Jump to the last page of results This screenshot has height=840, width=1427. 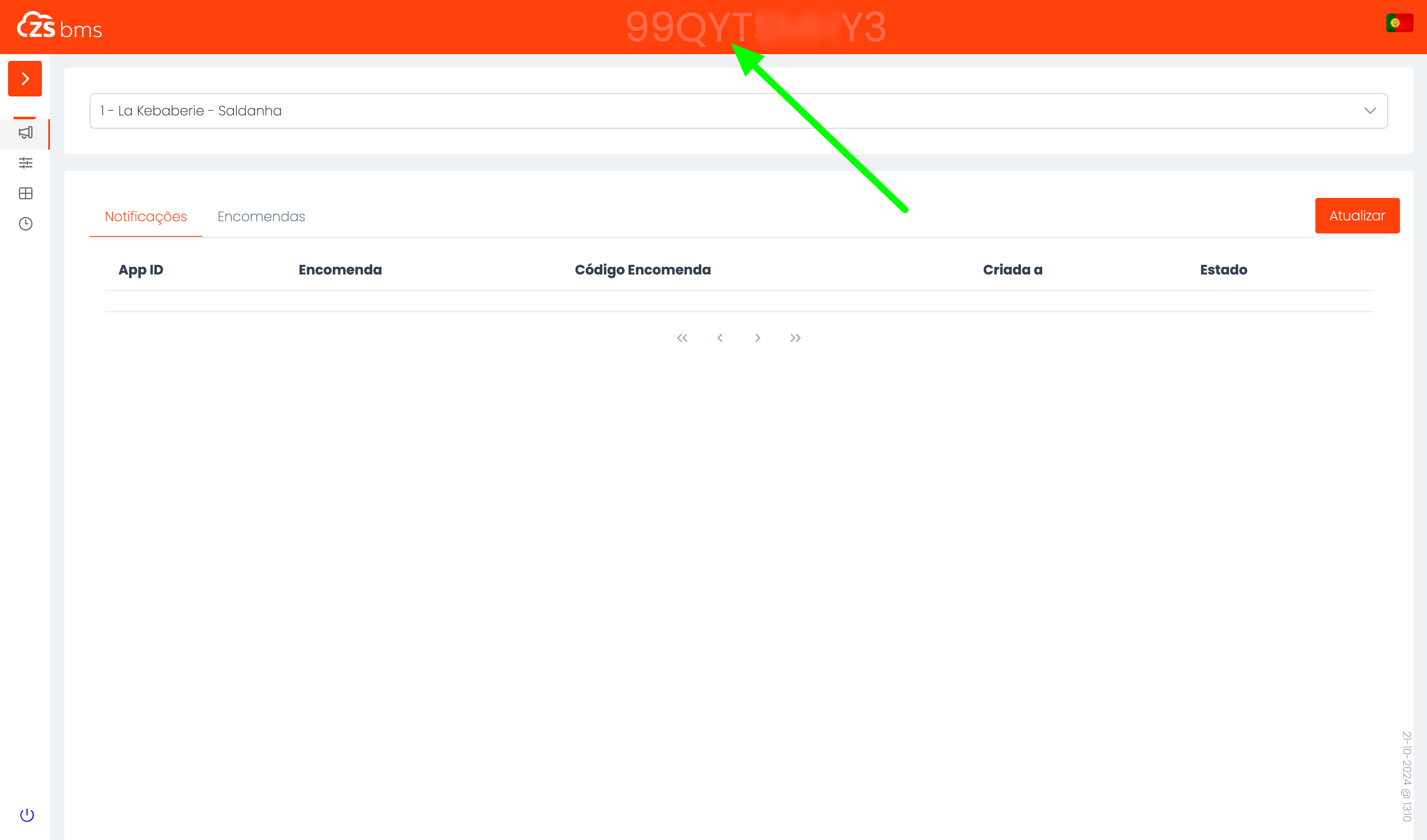click(x=795, y=338)
